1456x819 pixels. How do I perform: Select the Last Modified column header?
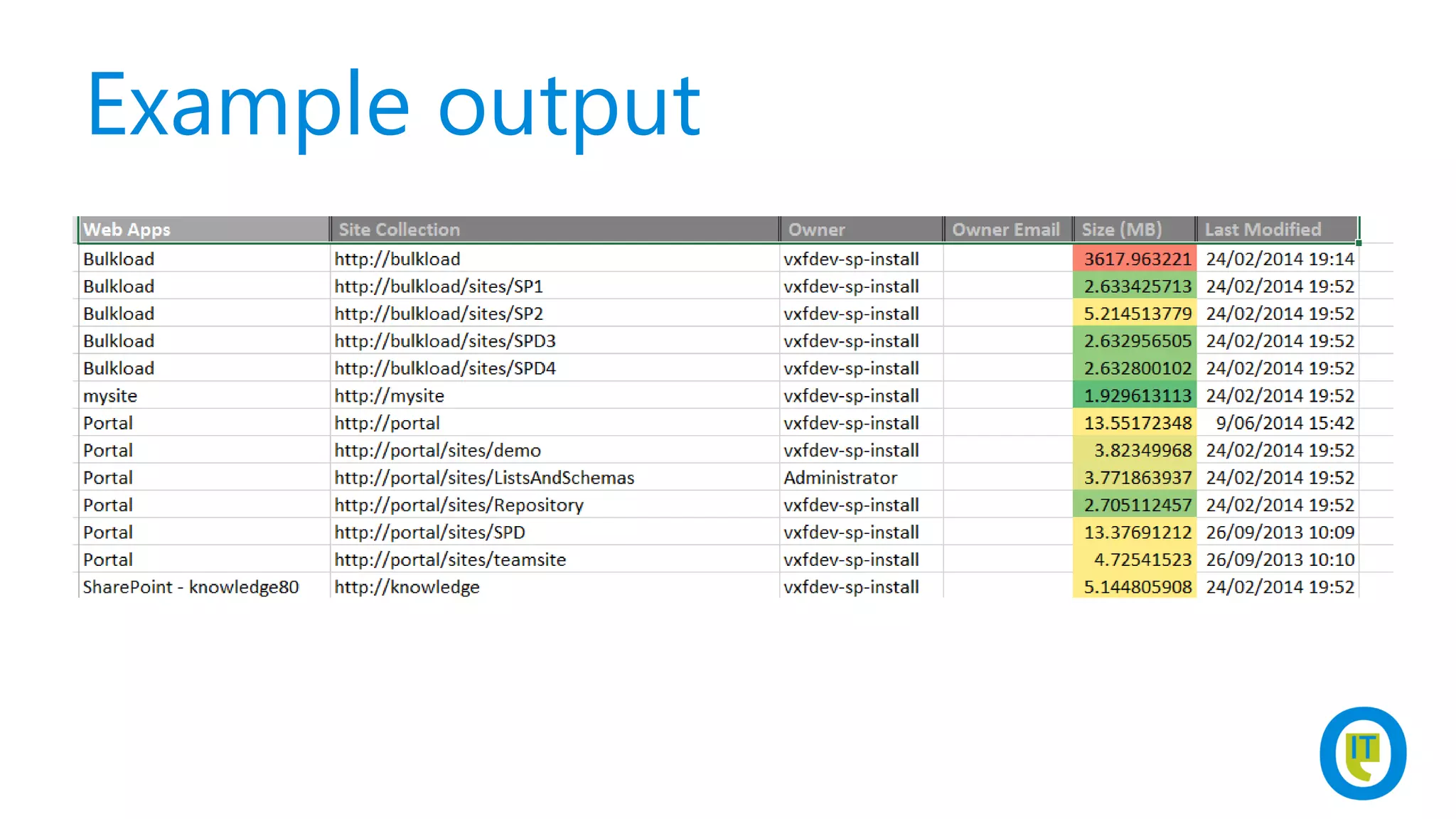coord(1278,230)
